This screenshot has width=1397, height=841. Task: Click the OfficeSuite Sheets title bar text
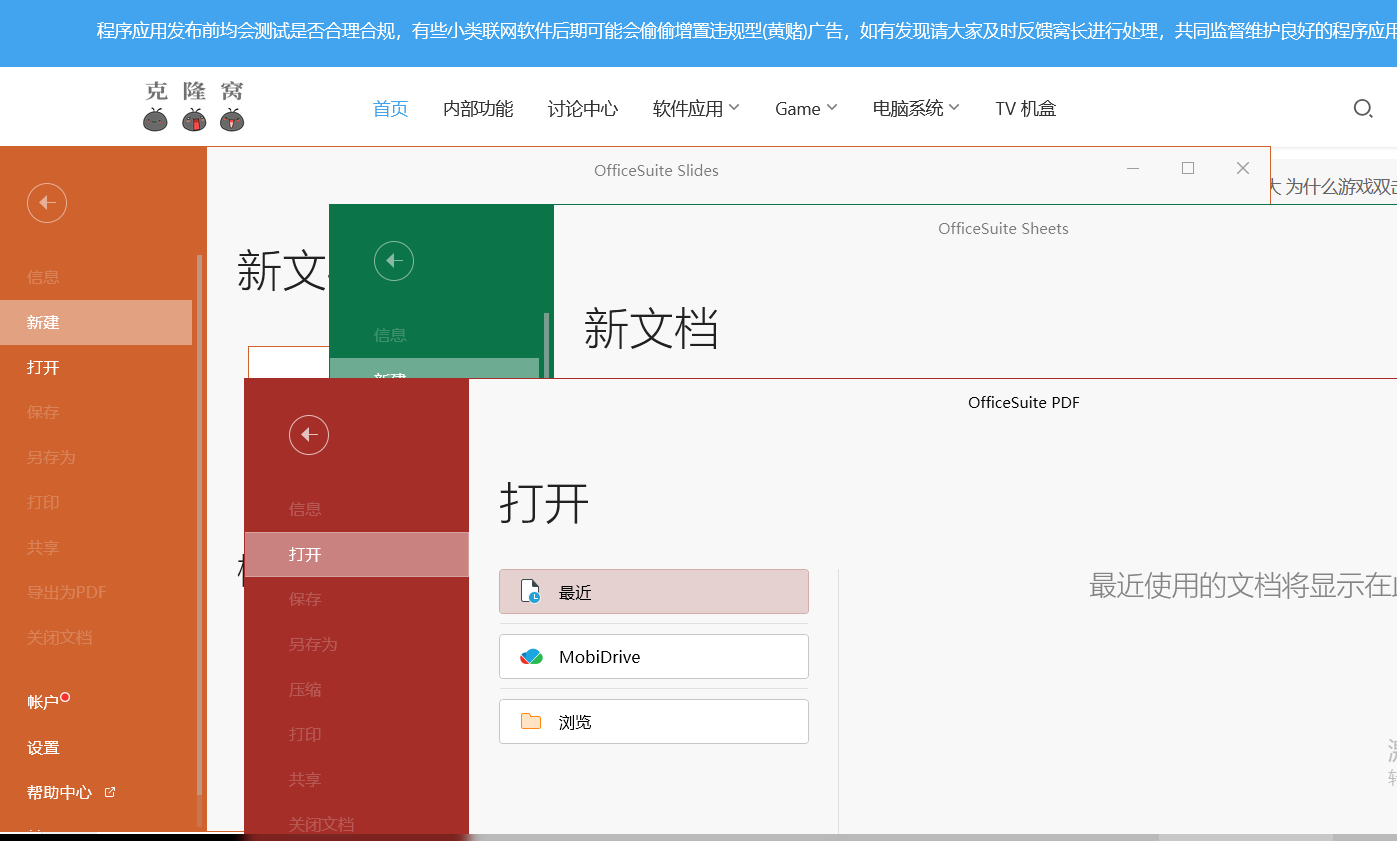1003,229
